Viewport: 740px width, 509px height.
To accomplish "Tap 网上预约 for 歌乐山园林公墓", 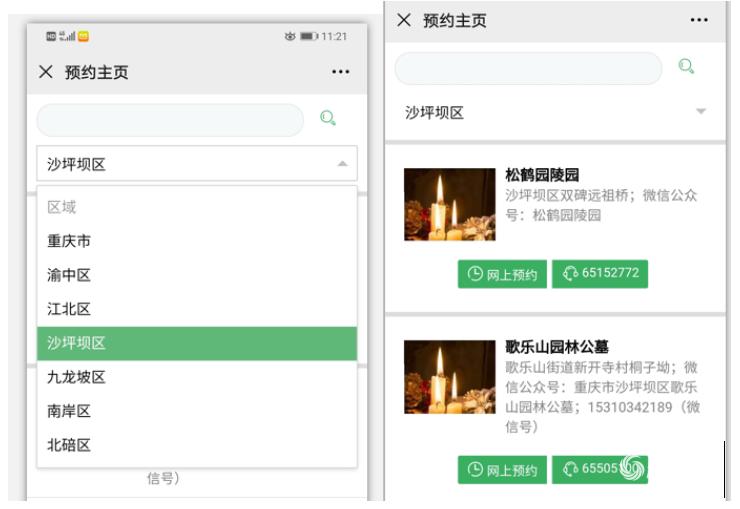I will 502,469.
